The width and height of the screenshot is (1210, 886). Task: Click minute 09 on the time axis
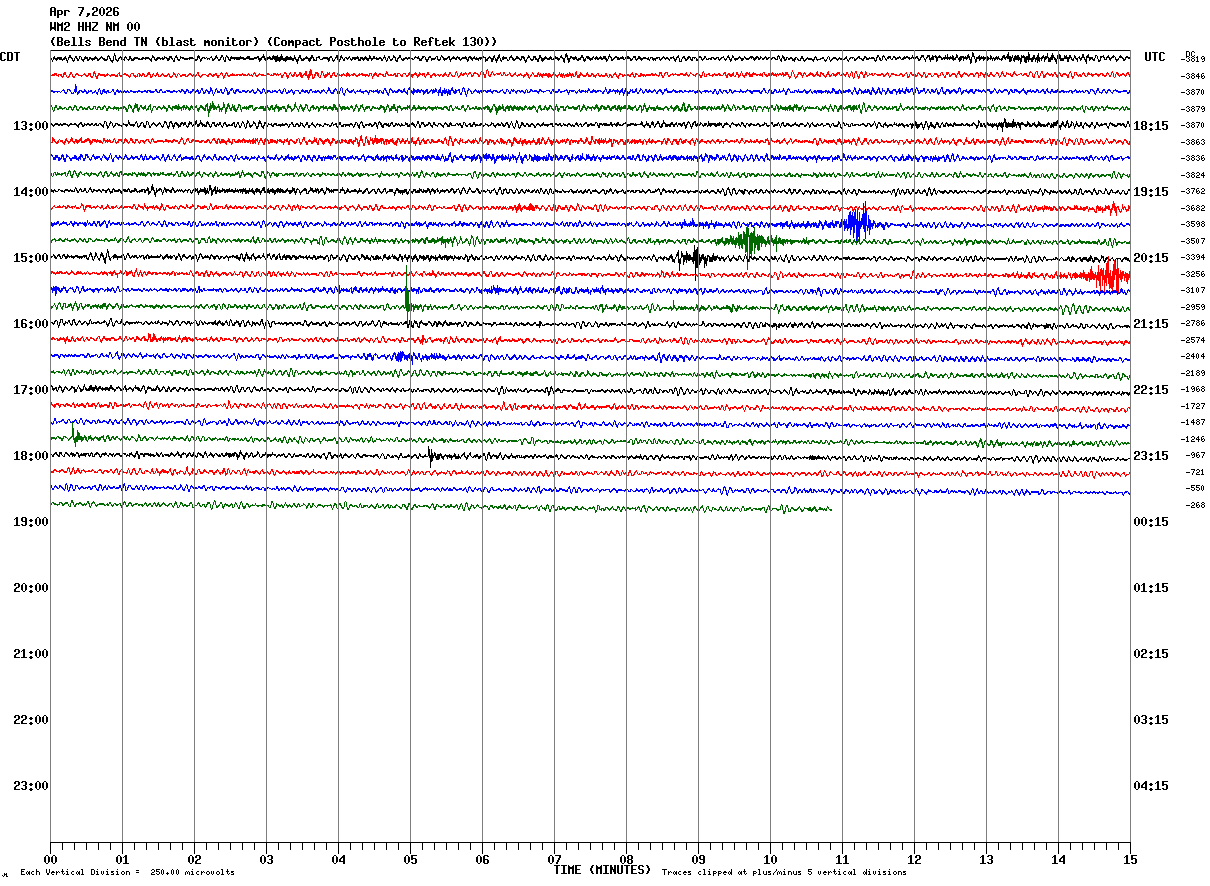pos(698,860)
